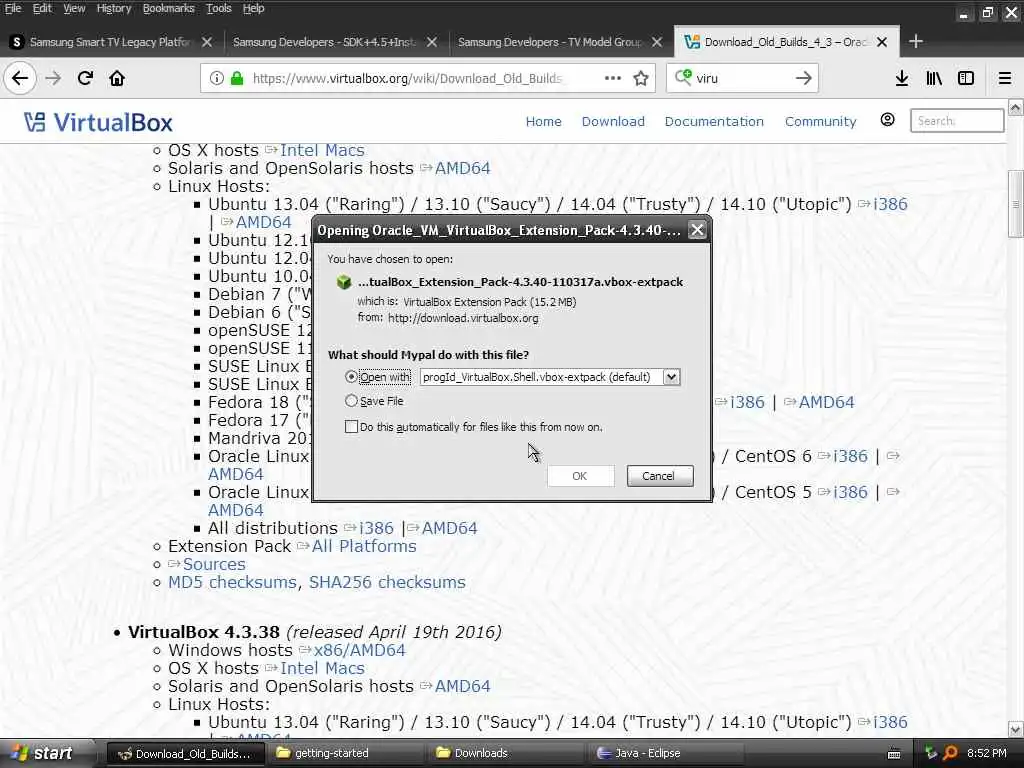Switch to Samsung Smart TV Legacy Platform tab
The width and height of the screenshot is (1024, 768).
click(x=110, y=42)
